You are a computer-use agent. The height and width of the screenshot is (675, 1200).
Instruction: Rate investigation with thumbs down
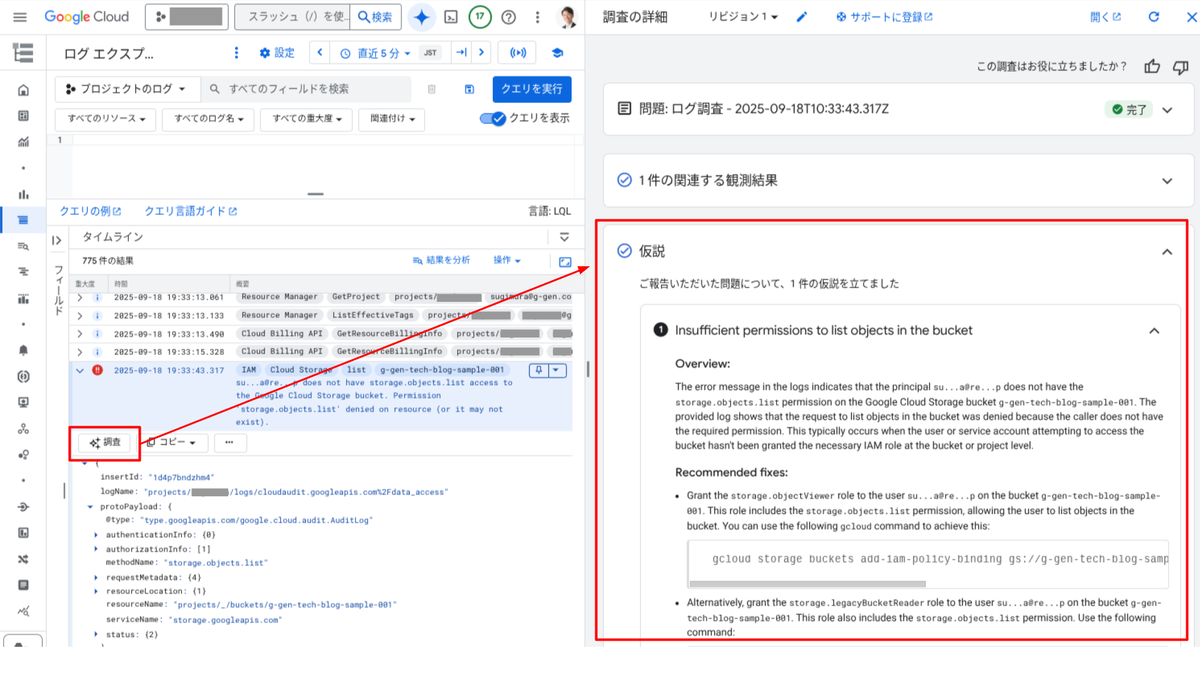pyautogui.click(x=1180, y=67)
